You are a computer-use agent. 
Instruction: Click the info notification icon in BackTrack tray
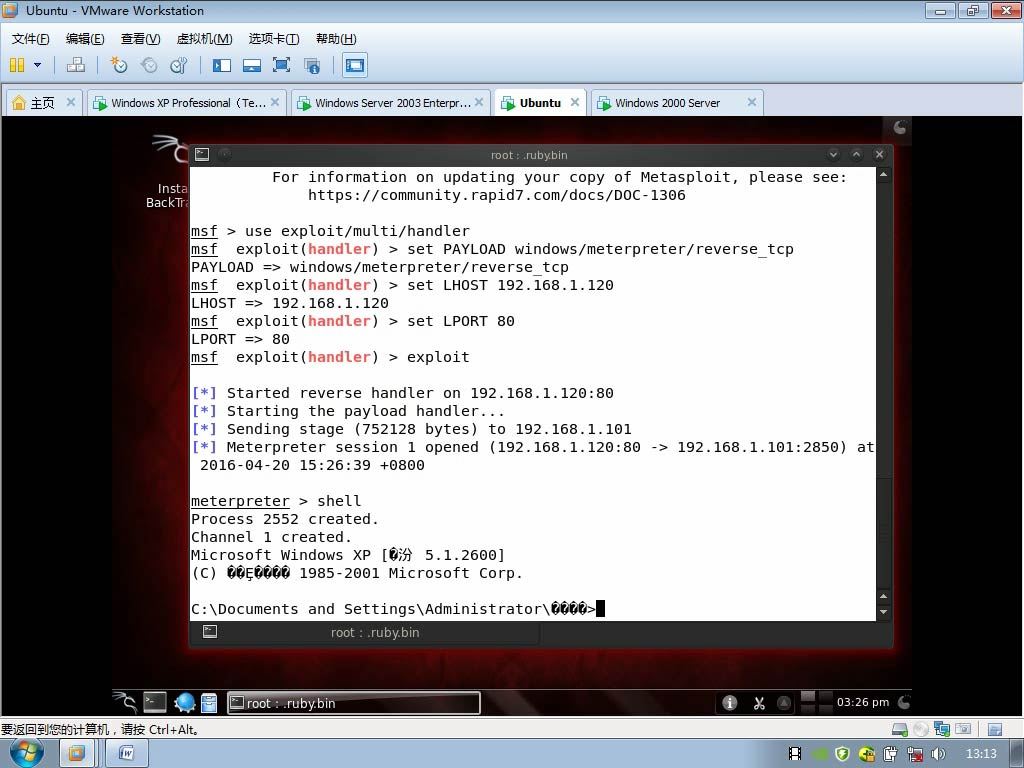[729, 703]
